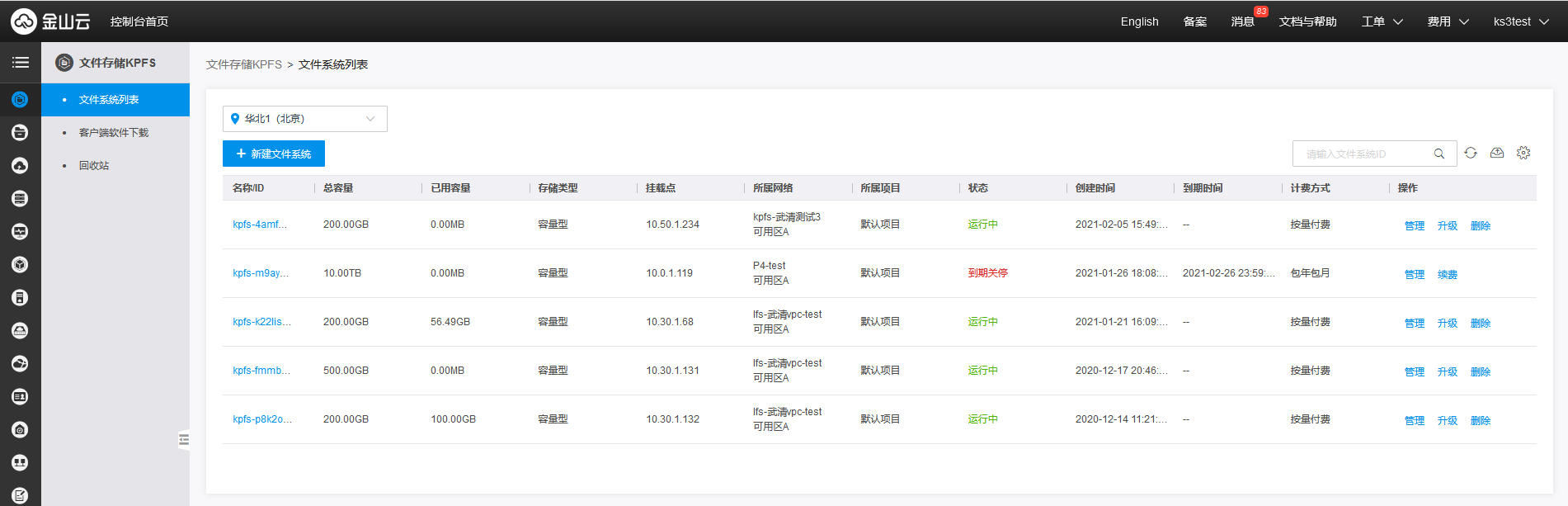Open the ID card icon in the dark sidebar

[x=21, y=397]
